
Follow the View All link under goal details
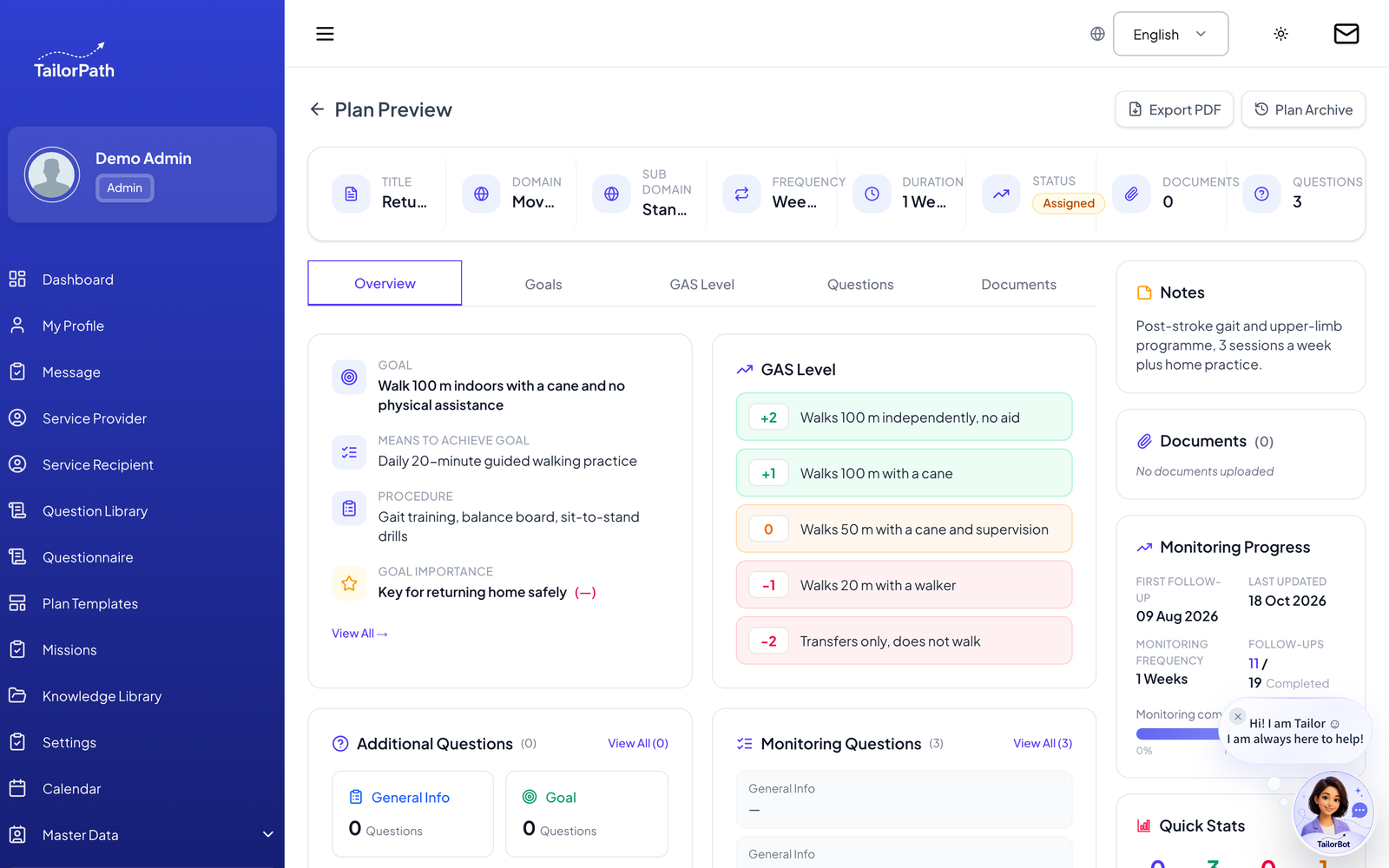pyautogui.click(x=359, y=634)
